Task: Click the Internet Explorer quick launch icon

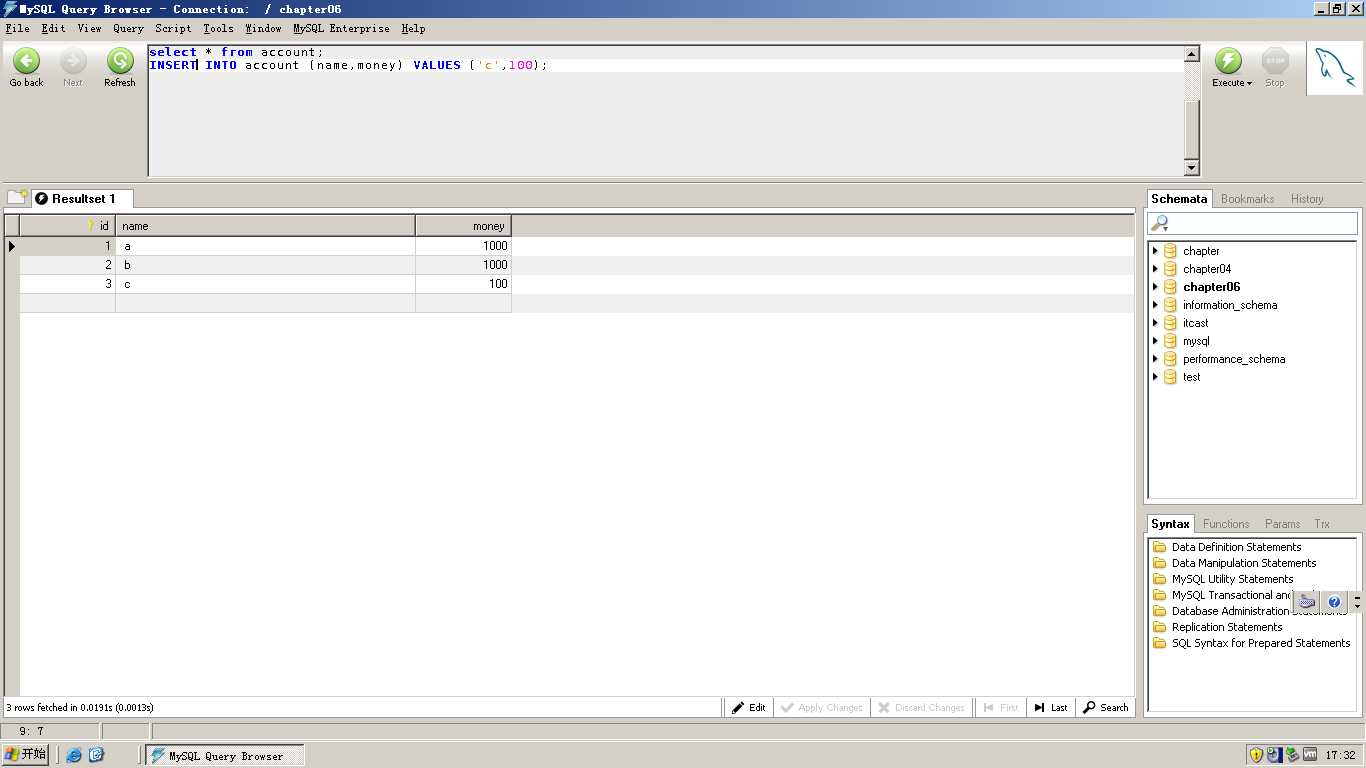Action: 74,755
